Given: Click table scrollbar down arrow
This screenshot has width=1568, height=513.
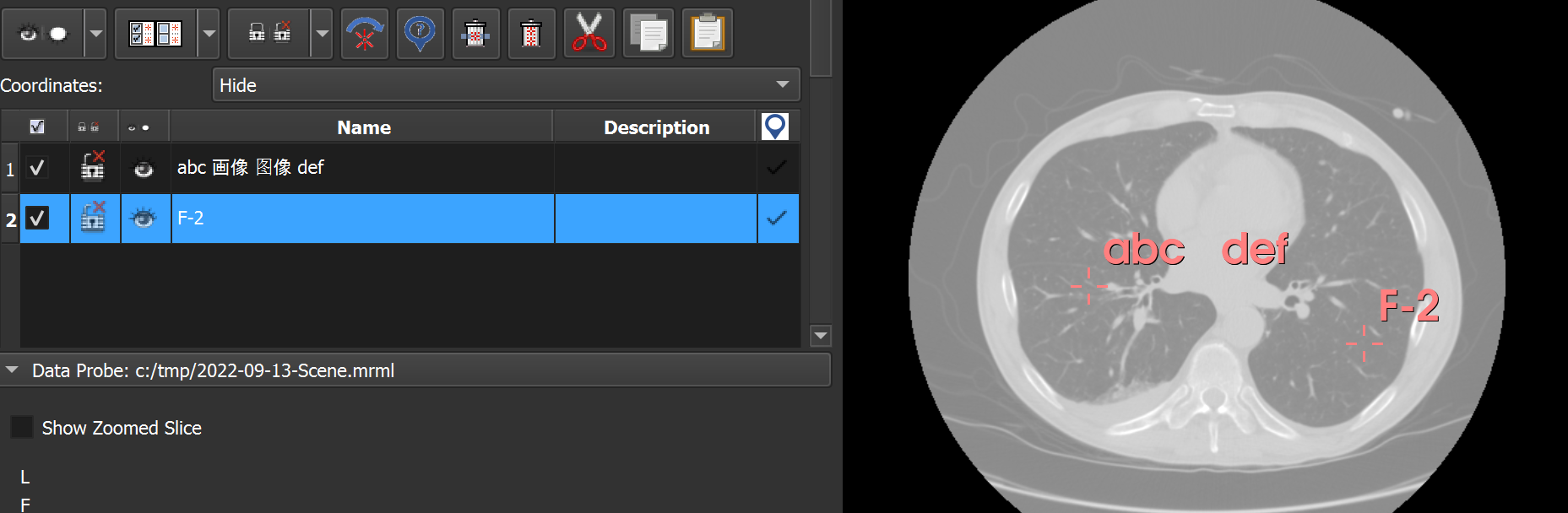Looking at the screenshot, I should [820, 336].
